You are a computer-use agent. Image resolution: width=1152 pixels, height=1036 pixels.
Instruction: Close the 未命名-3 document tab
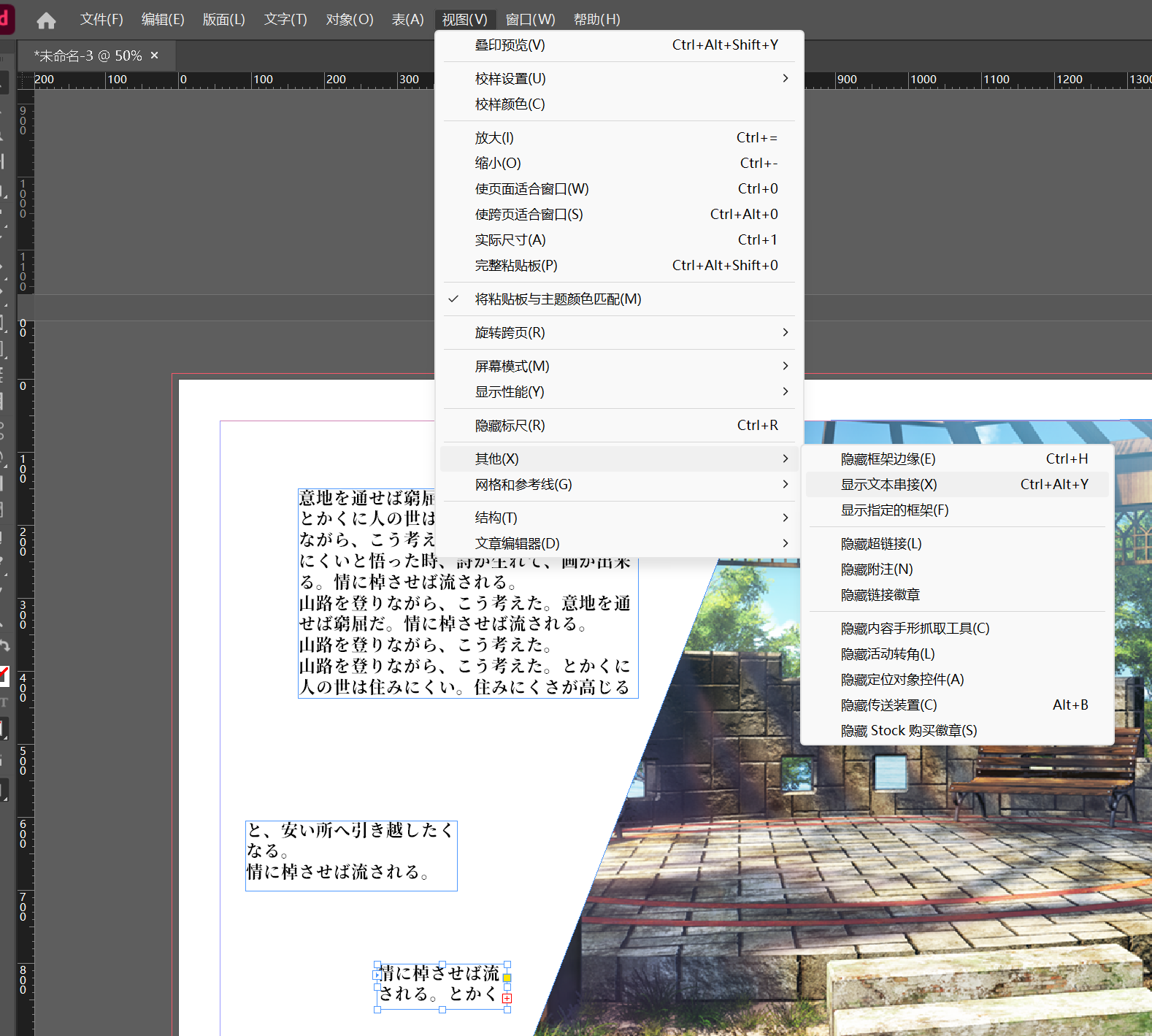click(154, 55)
